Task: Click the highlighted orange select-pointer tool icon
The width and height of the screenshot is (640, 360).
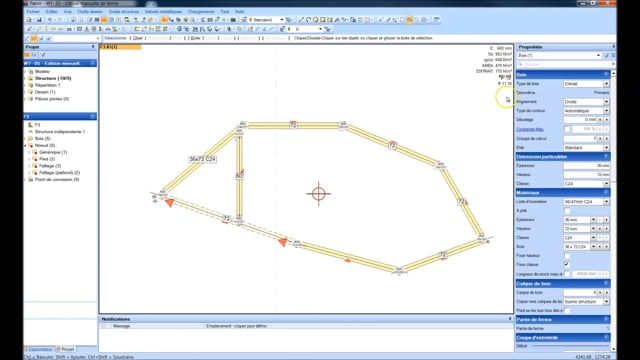Action: [x=164, y=20]
